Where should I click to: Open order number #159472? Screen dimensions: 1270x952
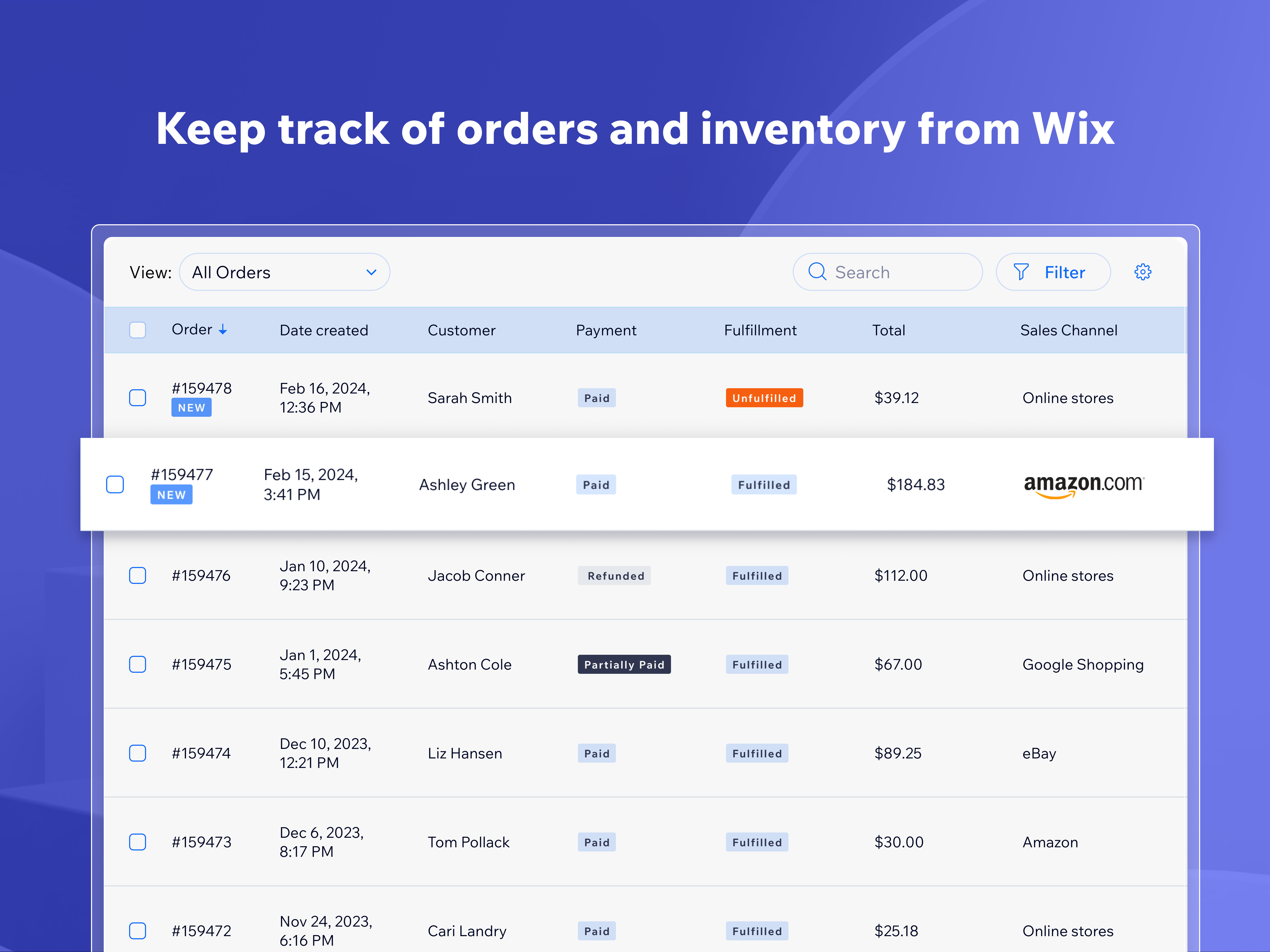tap(202, 931)
